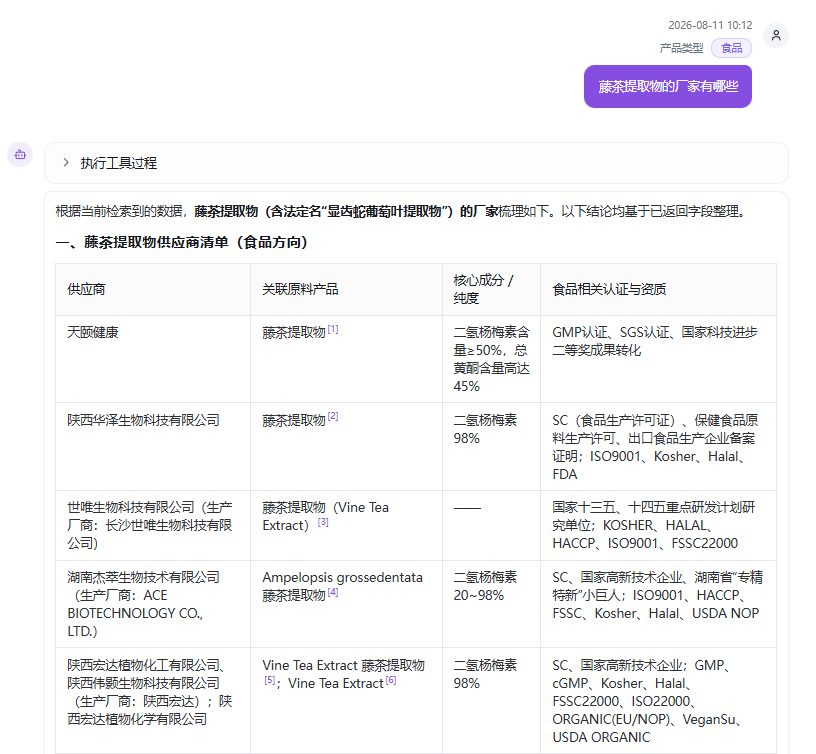The width and height of the screenshot is (816, 754).
Task: Click the heading 一、藤茶提取物供应商清单
Action: [182, 242]
